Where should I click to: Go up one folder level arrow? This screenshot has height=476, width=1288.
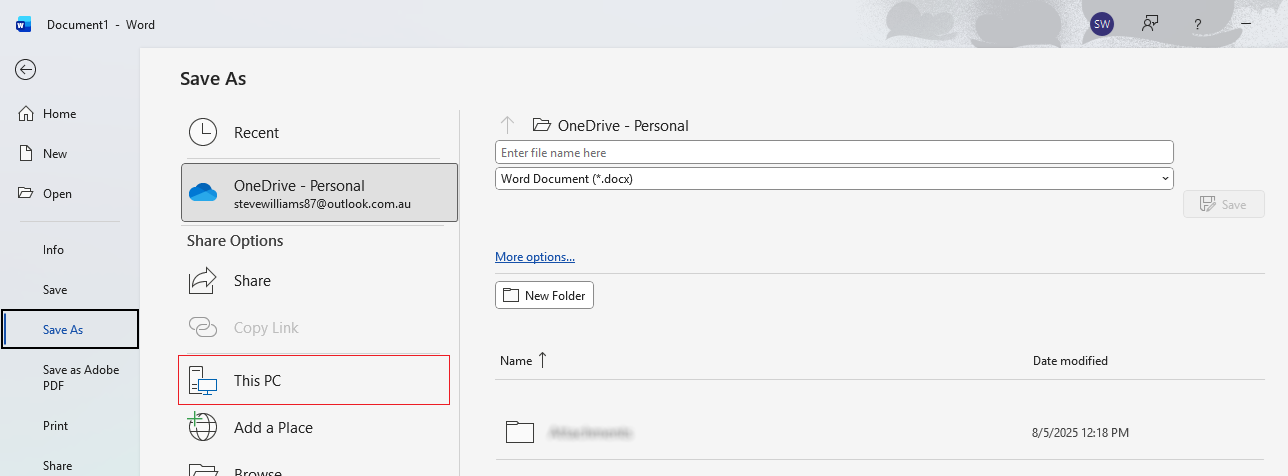[507, 125]
